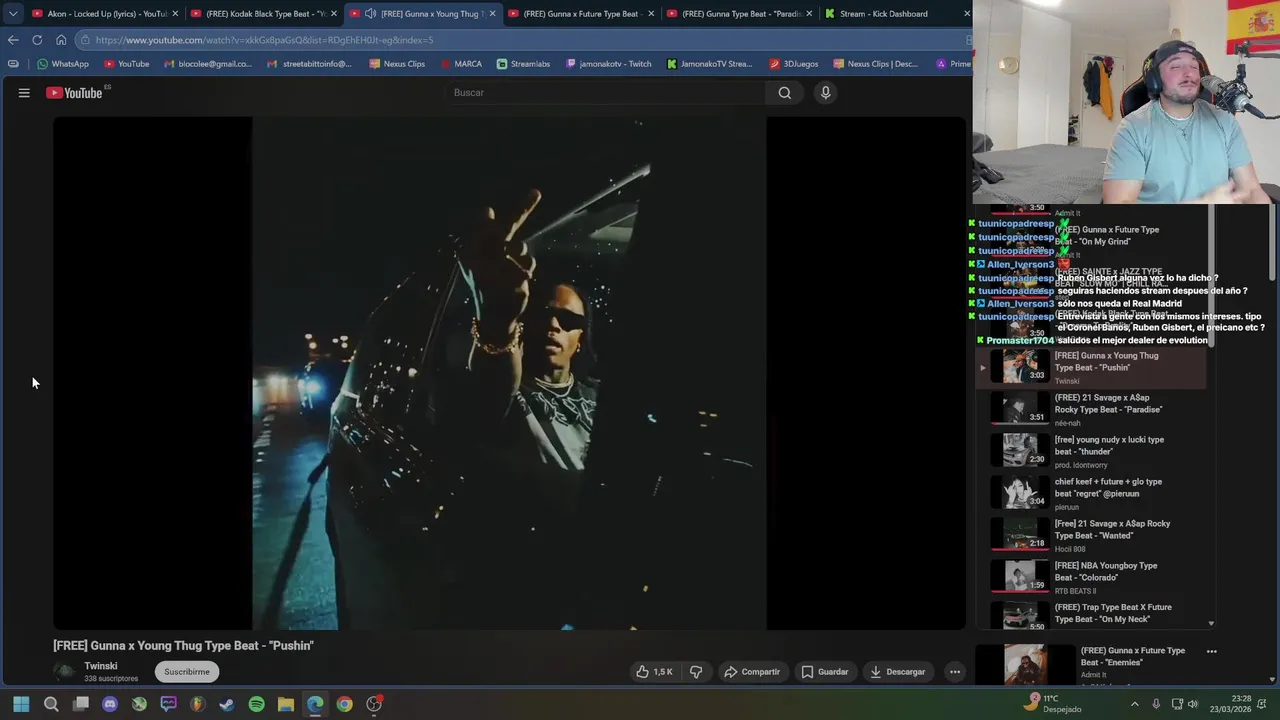
Task: Open the Windows Start menu
Action: pyautogui.click(x=21, y=704)
